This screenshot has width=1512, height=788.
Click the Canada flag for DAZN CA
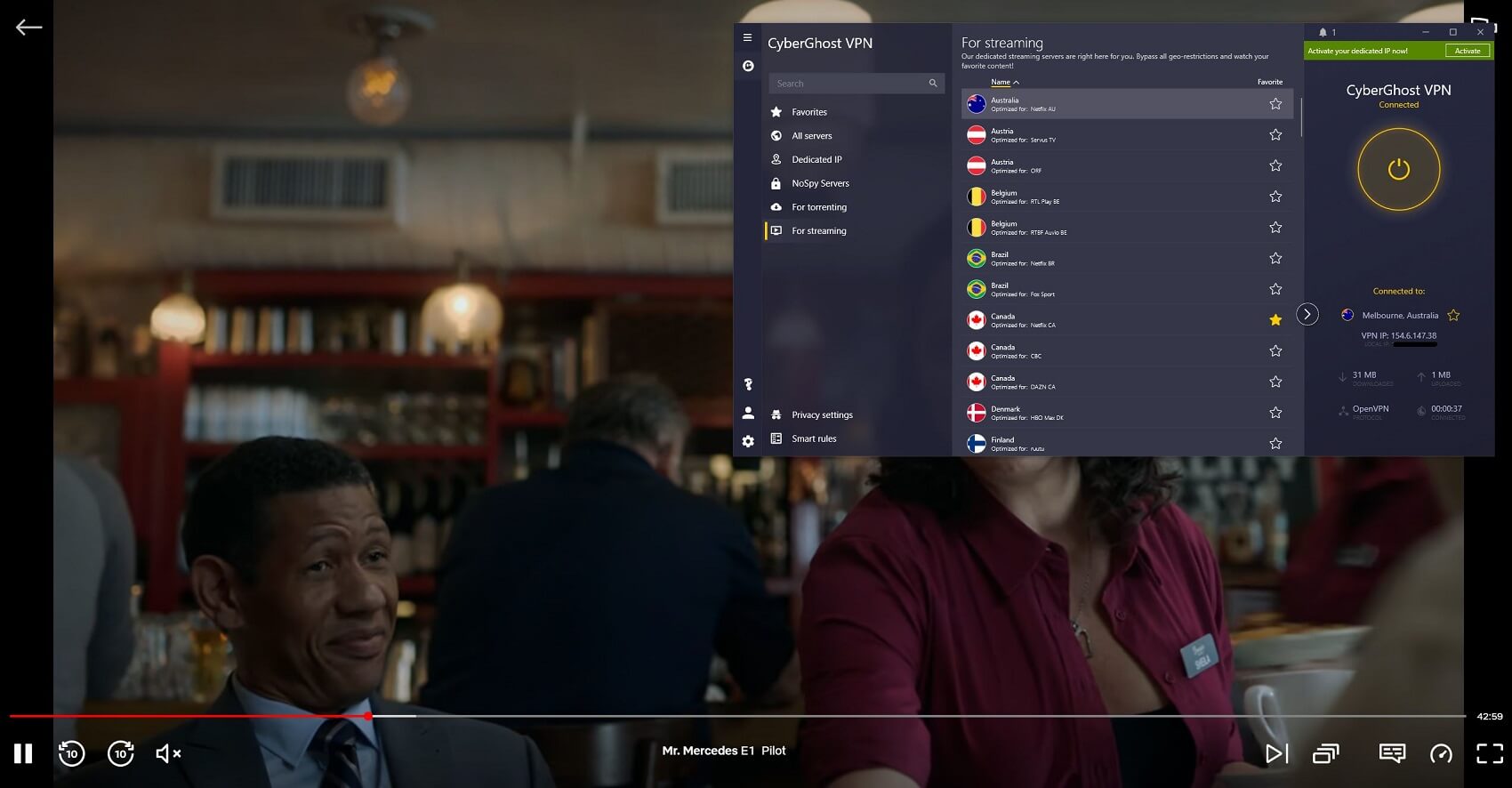pyautogui.click(x=977, y=382)
